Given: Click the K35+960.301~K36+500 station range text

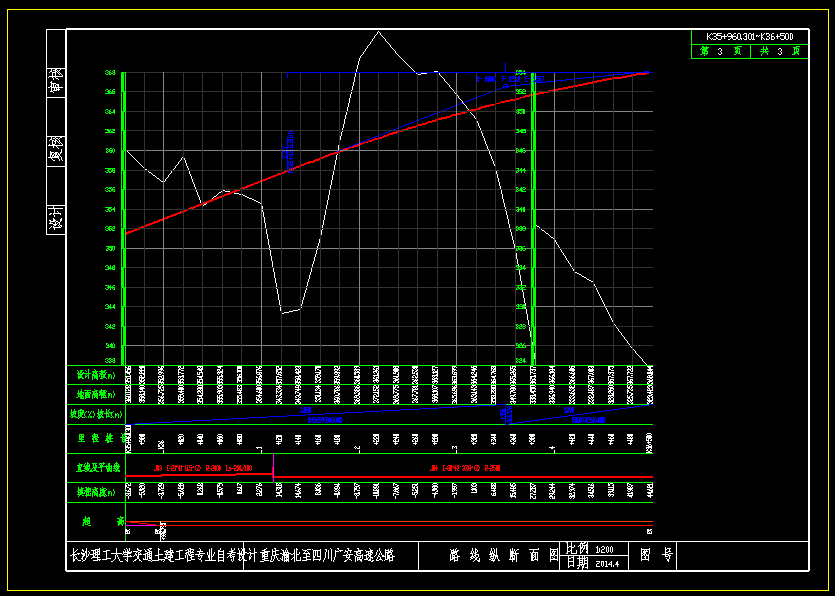Looking at the screenshot, I should tap(750, 37).
